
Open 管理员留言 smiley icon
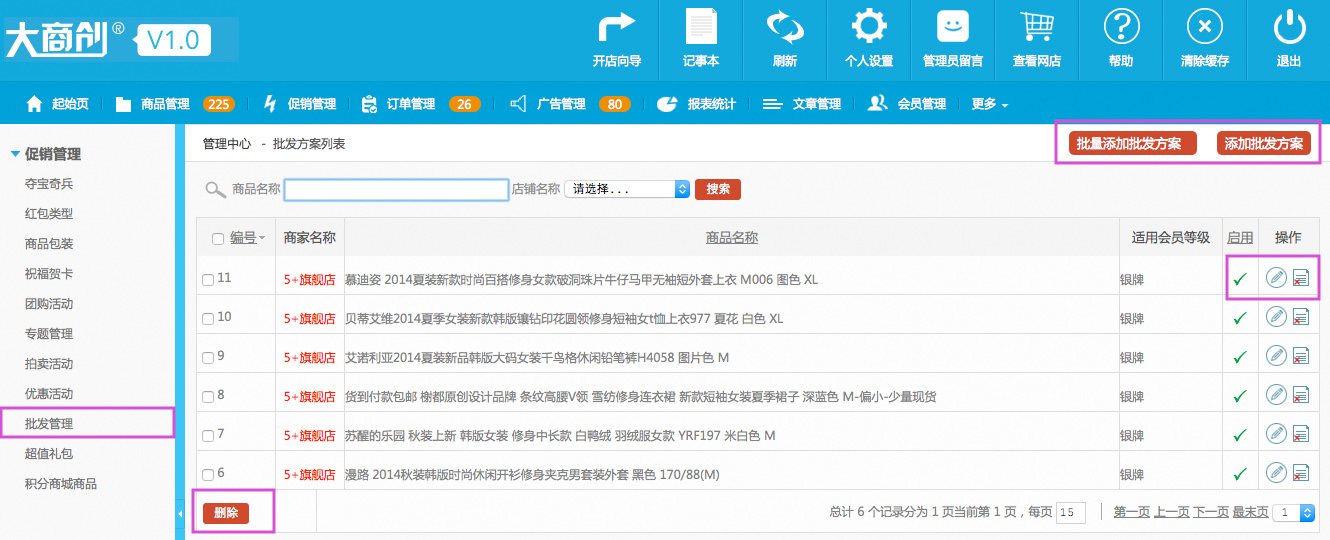(x=953, y=27)
